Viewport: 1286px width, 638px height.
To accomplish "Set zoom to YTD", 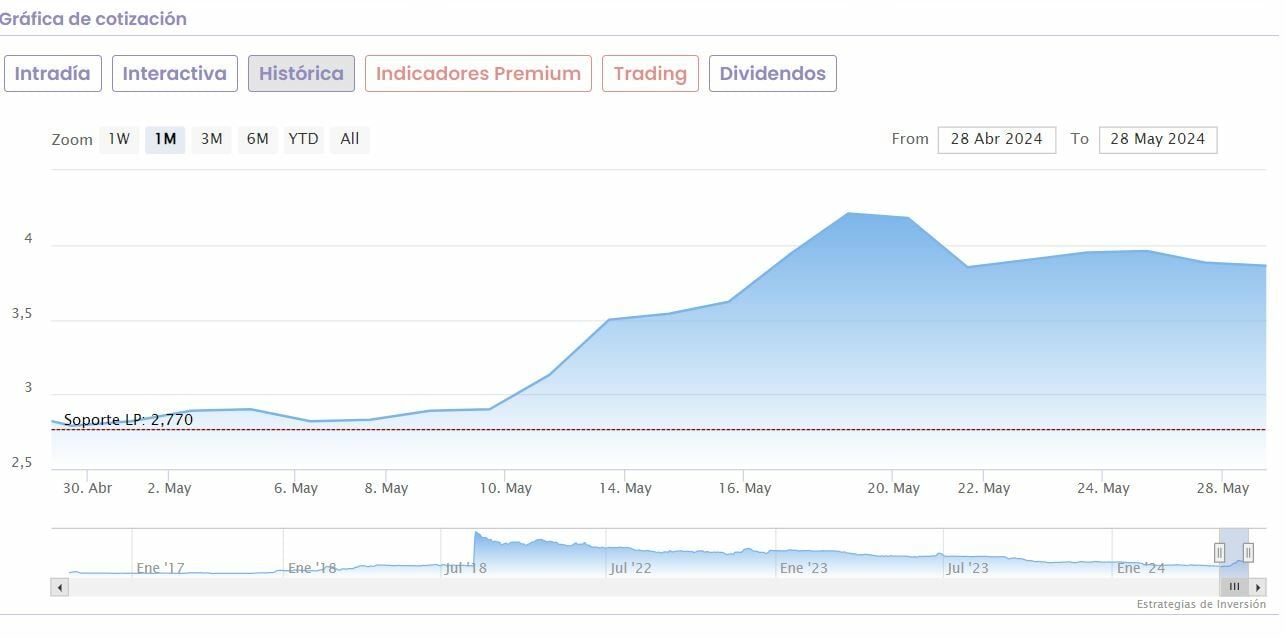I will [303, 139].
